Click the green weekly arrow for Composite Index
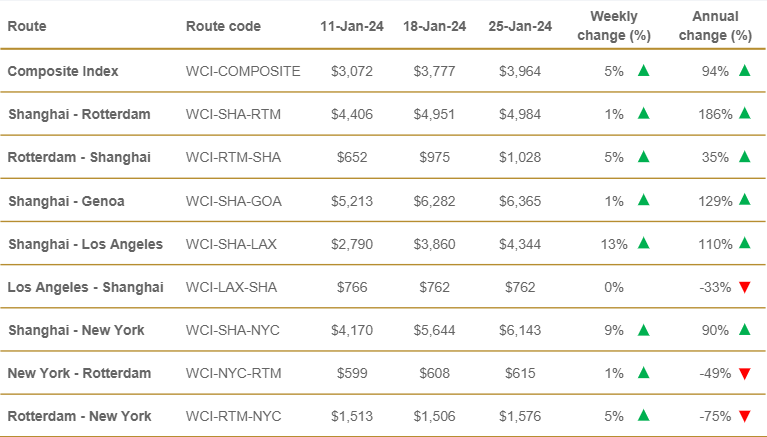The image size is (767, 437). [x=644, y=71]
